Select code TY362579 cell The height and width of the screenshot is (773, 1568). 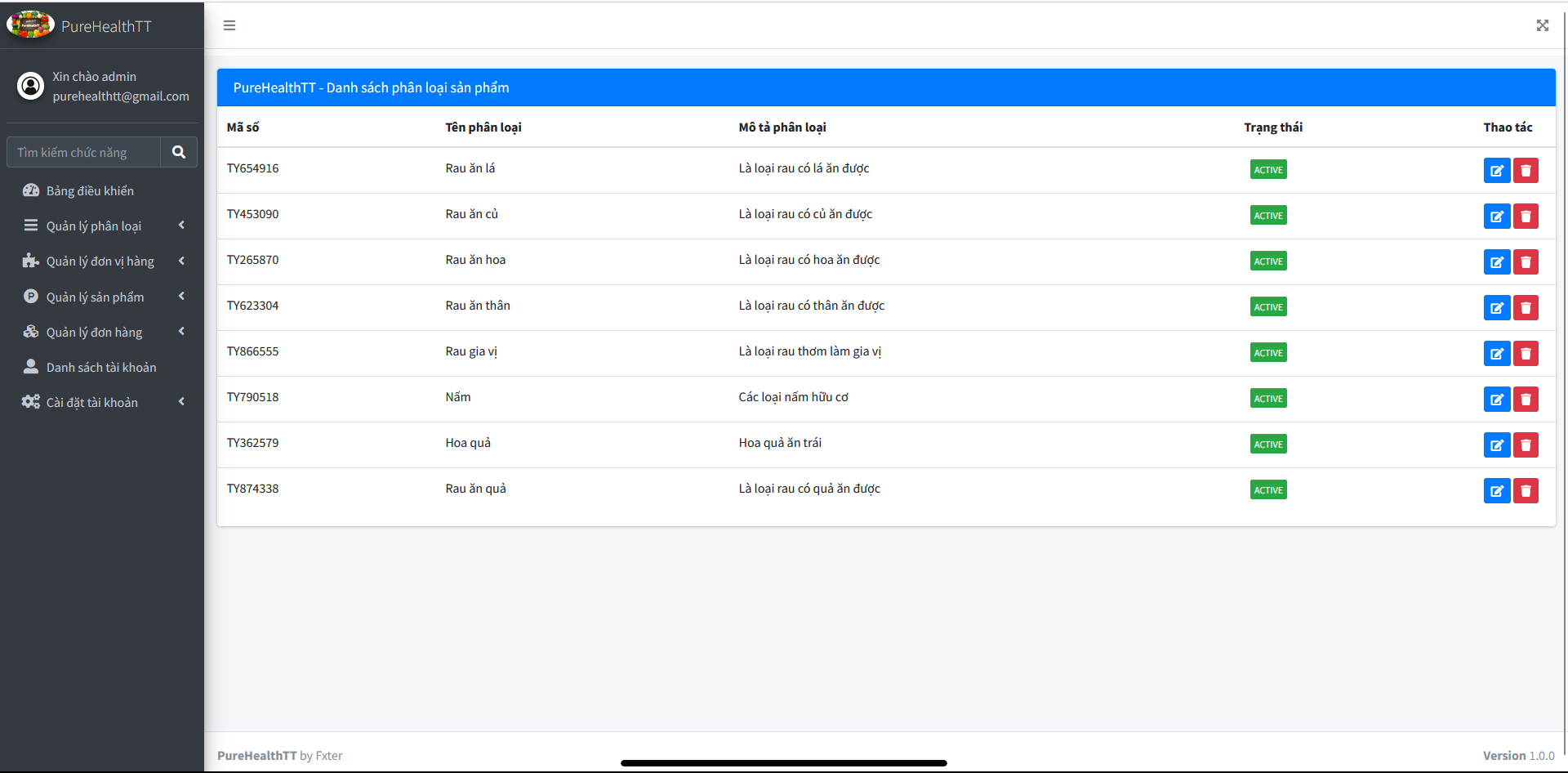[x=253, y=443]
